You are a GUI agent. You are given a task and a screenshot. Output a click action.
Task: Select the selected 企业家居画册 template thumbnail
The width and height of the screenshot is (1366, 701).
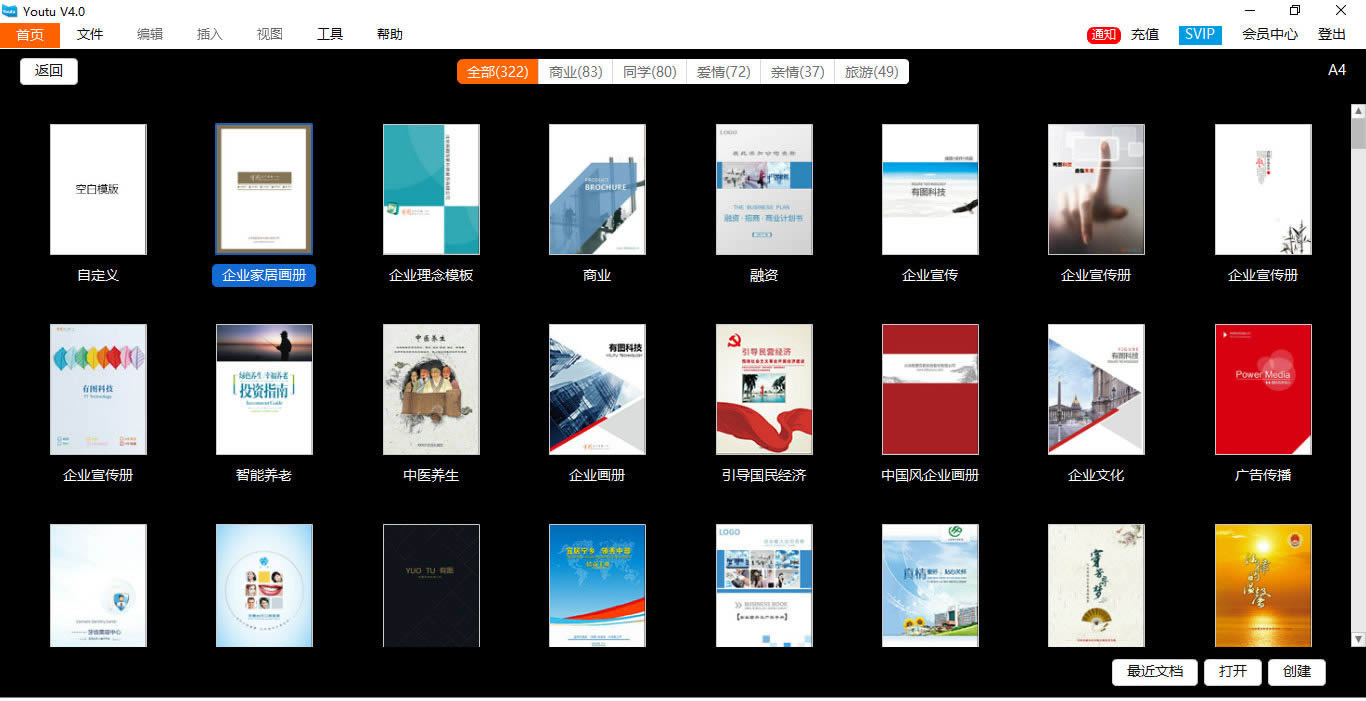pos(264,189)
